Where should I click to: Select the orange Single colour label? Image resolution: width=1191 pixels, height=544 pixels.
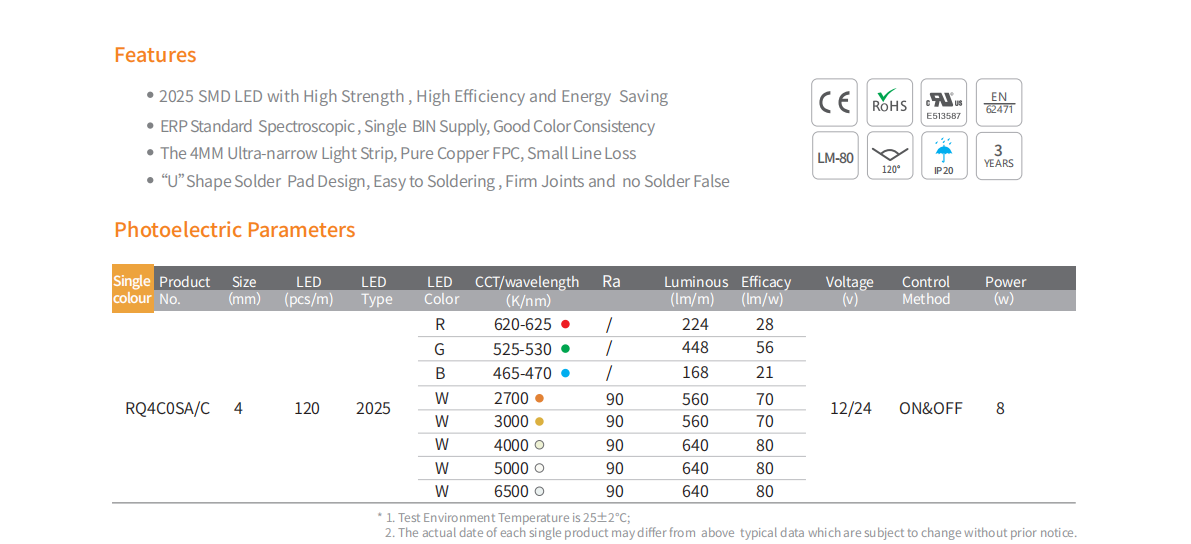point(132,289)
